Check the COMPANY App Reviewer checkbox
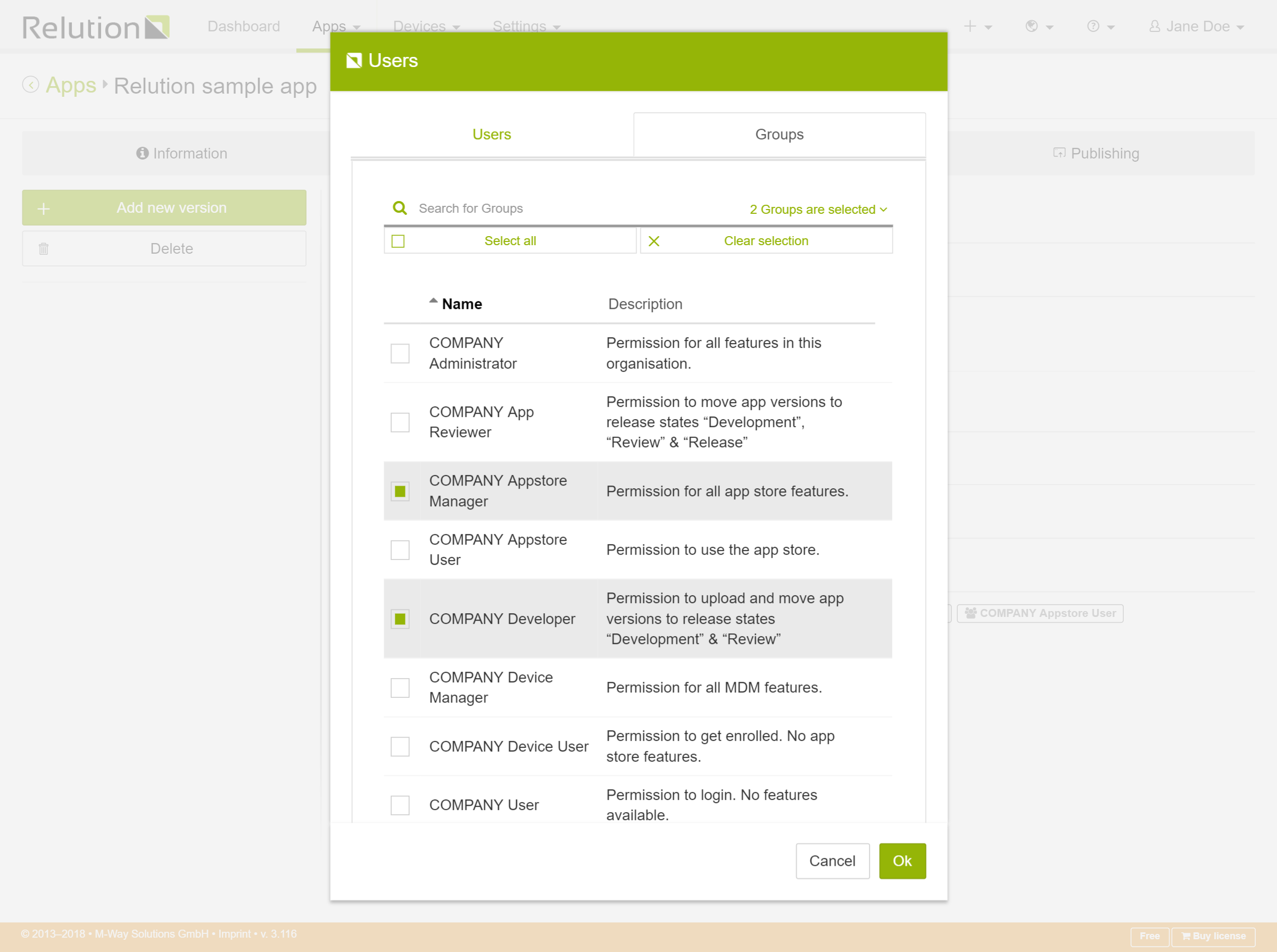The width and height of the screenshot is (1277, 952). (400, 422)
